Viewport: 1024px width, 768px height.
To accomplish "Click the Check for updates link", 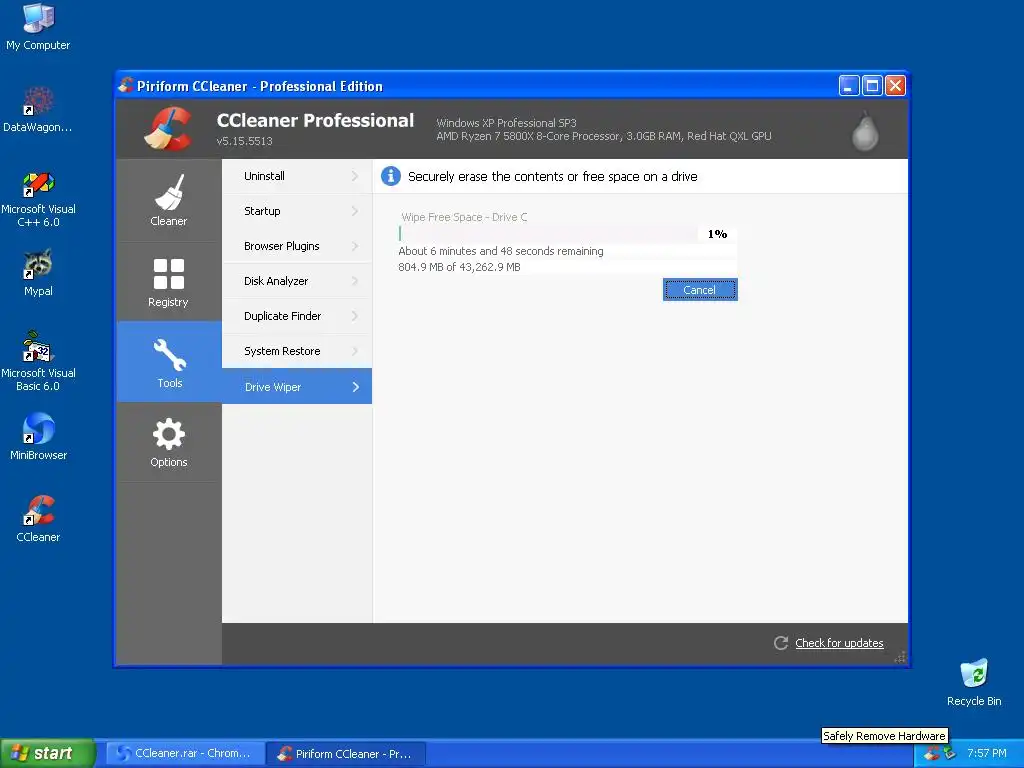I will [x=839, y=643].
